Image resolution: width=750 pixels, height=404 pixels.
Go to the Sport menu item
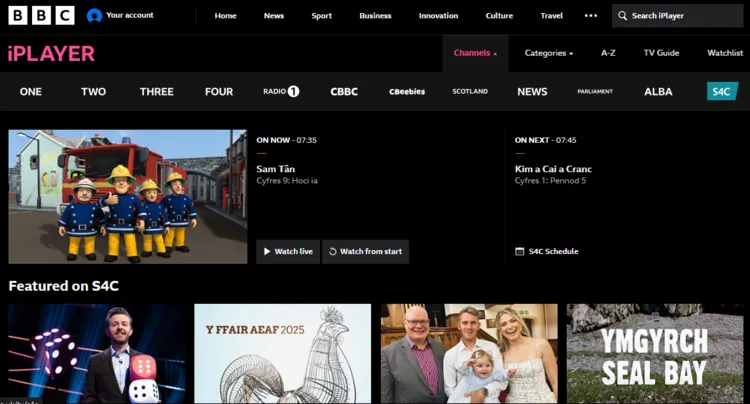(321, 16)
